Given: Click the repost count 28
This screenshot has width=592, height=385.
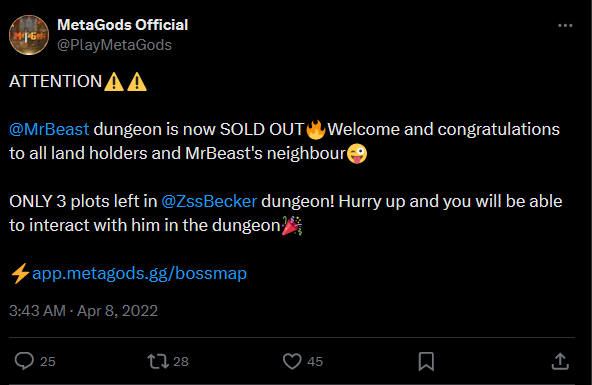Looking at the screenshot, I should click(181, 362).
